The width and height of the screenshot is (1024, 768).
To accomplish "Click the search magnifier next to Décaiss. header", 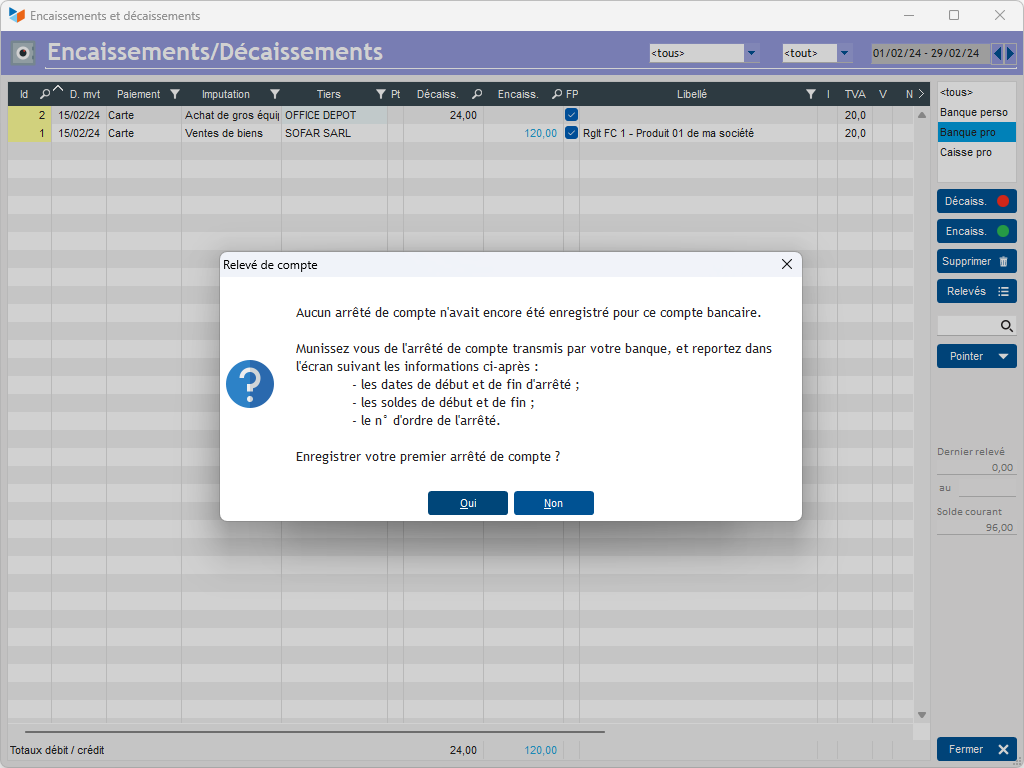I will click(x=477, y=94).
